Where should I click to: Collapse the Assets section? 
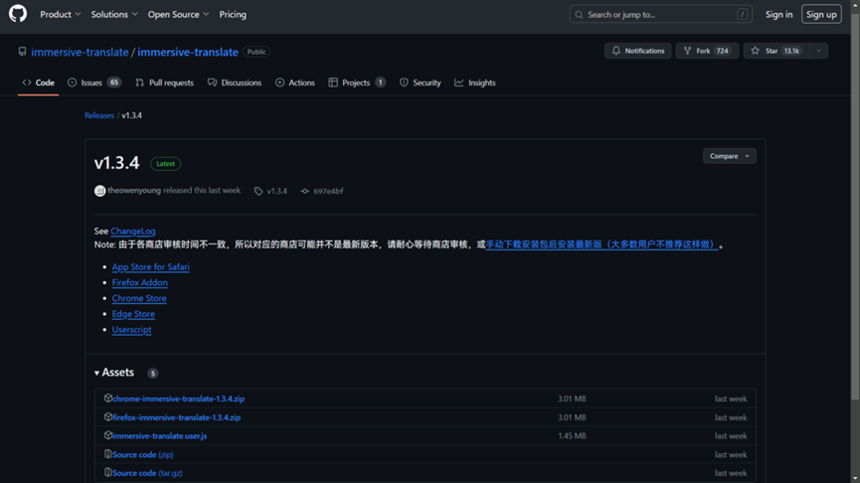coord(114,373)
